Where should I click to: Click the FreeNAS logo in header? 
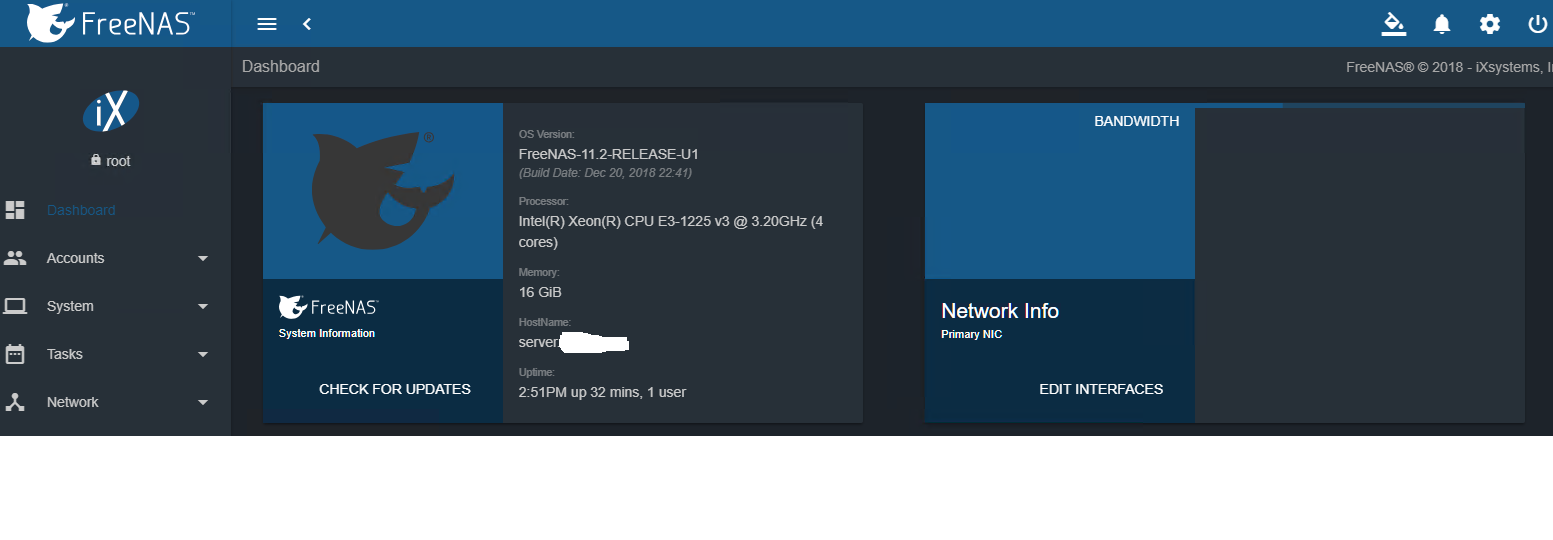tap(110, 23)
